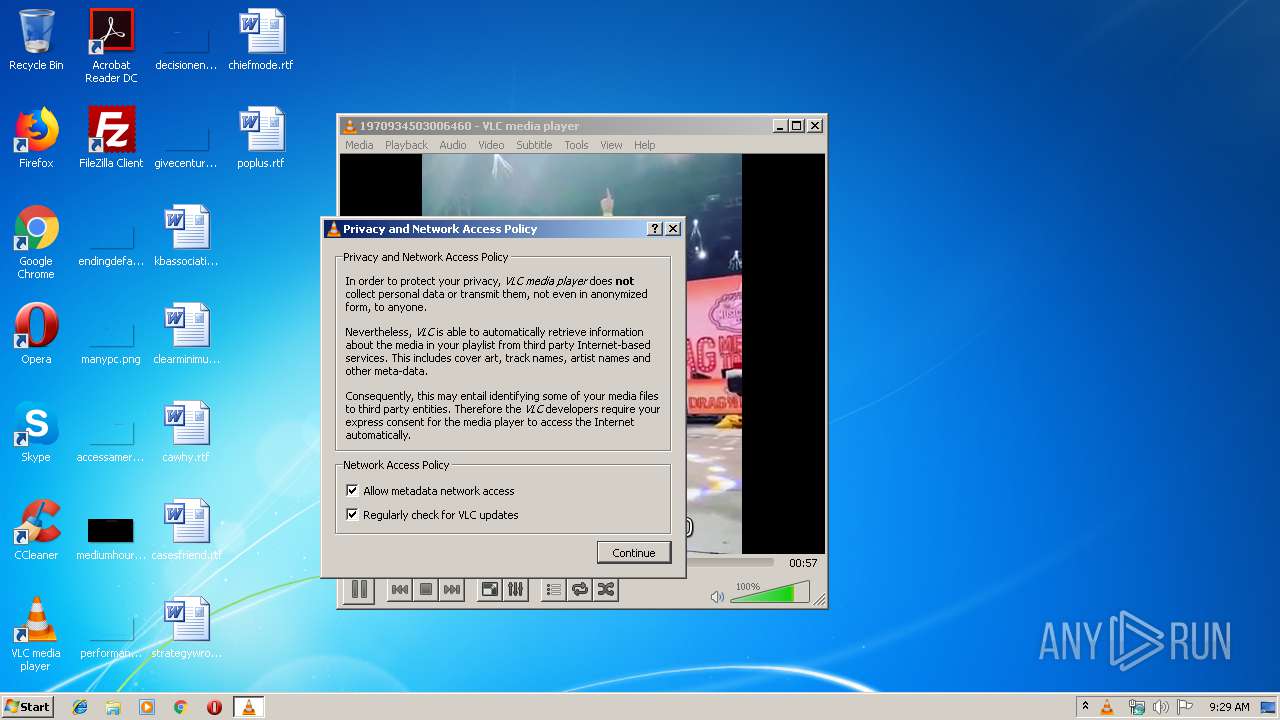Viewport: 1280px width, 720px height.
Task: Toggle Regularly check for VLC updates
Action: click(352, 515)
